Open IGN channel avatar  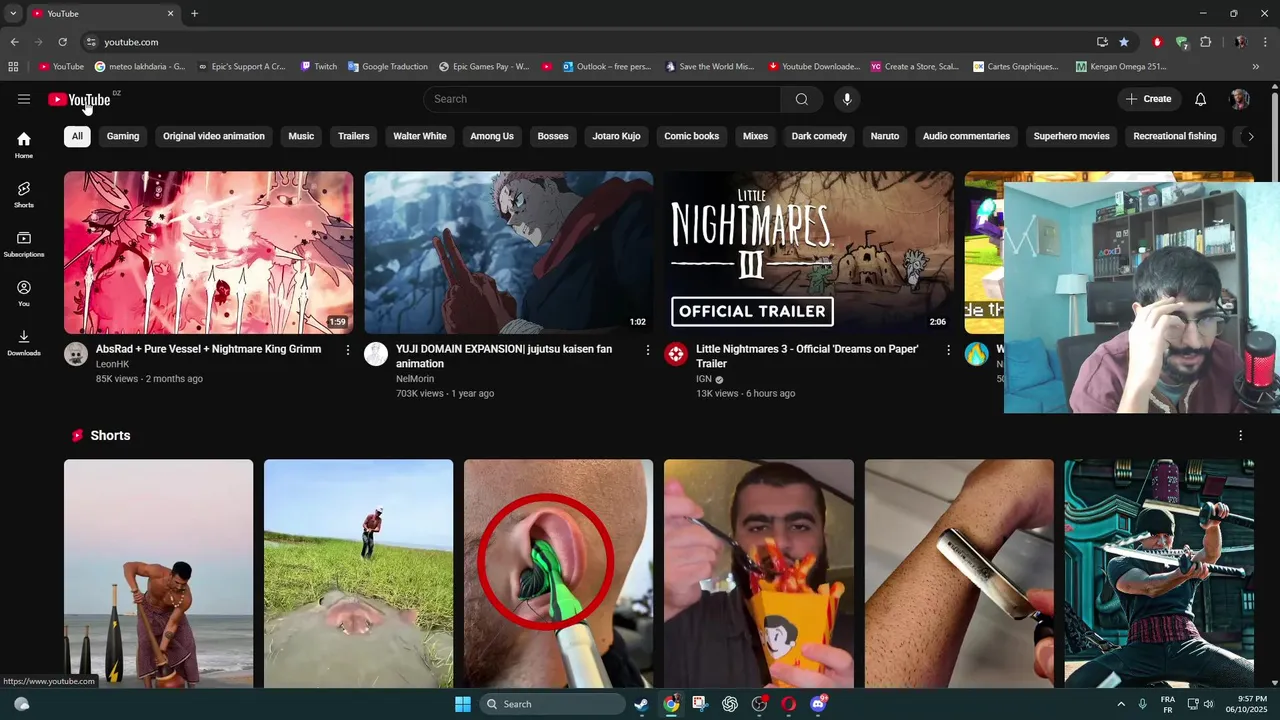(x=676, y=354)
